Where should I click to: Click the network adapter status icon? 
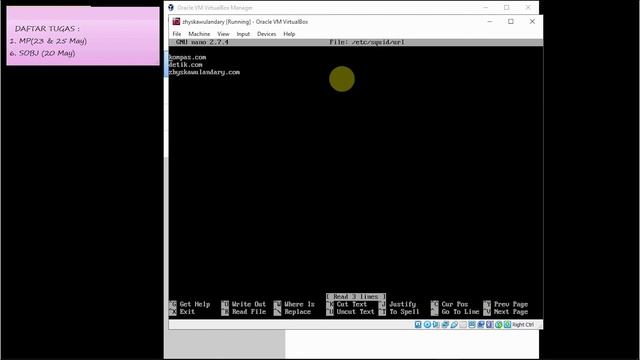pyautogui.click(x=445, y=324)
